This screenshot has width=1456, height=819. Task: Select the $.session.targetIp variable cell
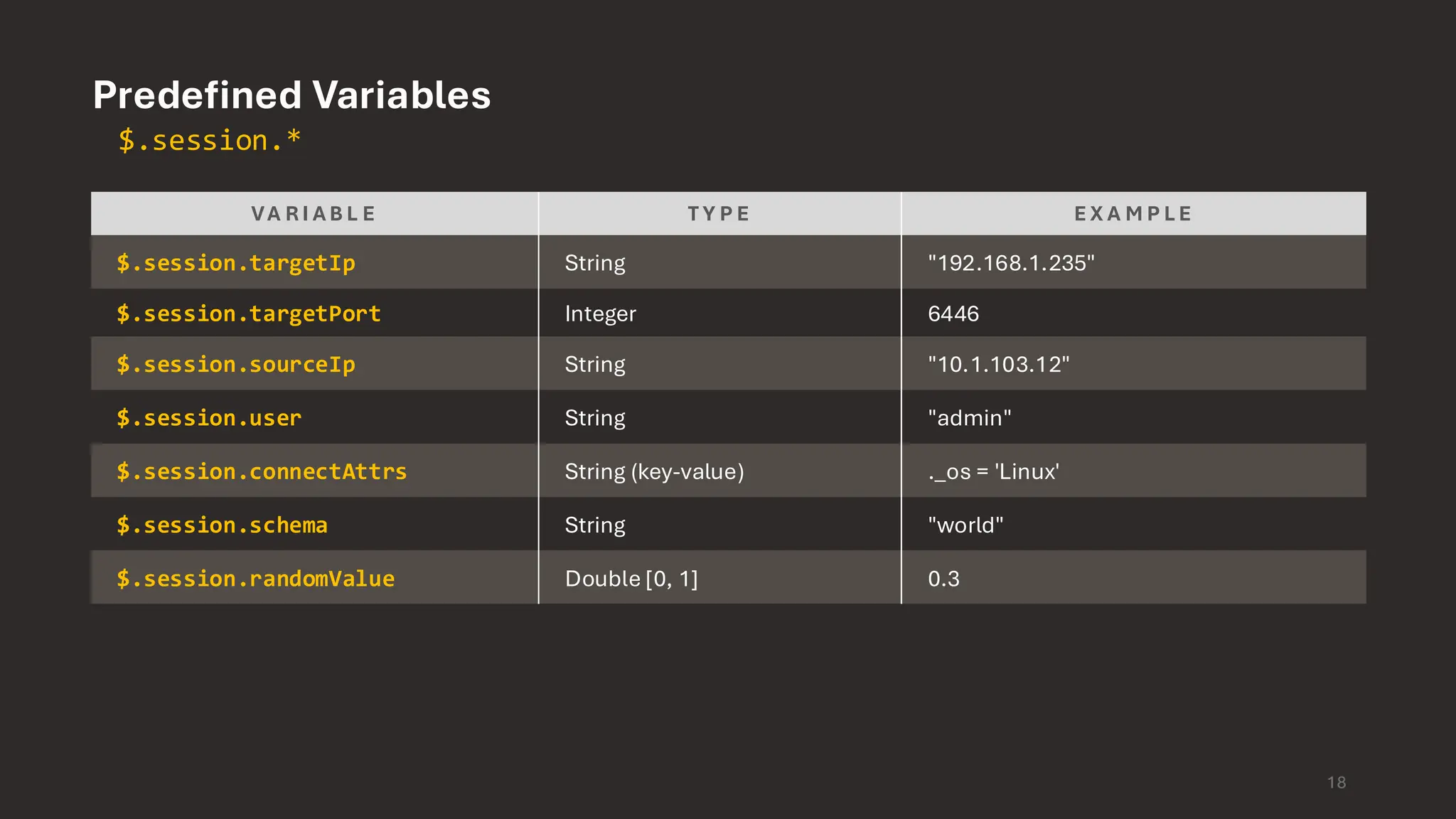pos(236,263)
